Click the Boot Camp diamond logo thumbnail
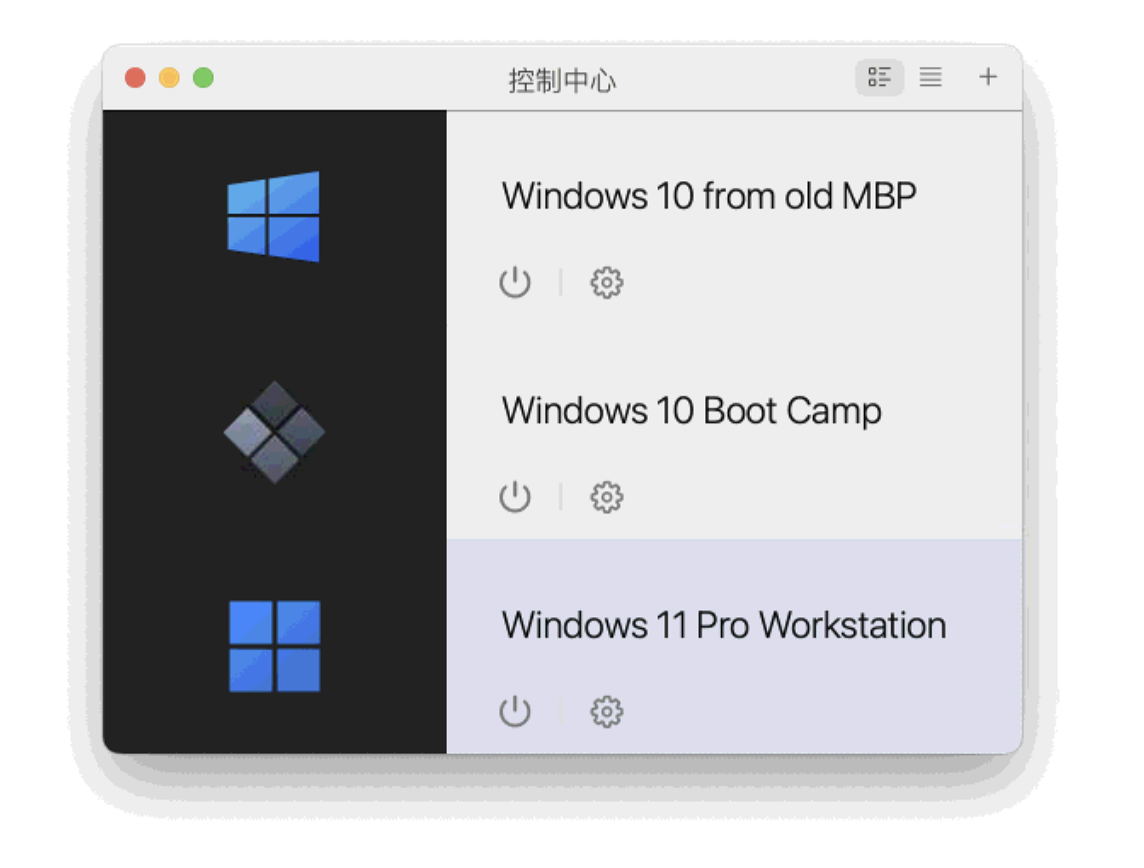The height and width of the screenshot is (868, 1144). 274,432
